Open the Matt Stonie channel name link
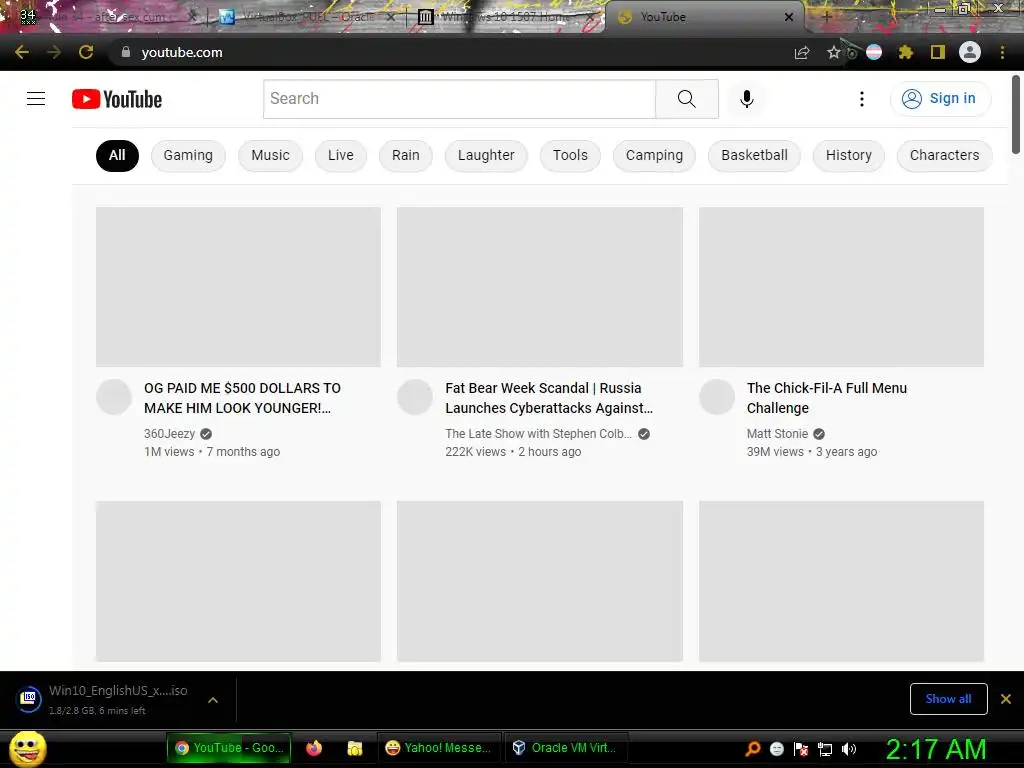This screenshot has height=768, width=1024. pos(777,434)
